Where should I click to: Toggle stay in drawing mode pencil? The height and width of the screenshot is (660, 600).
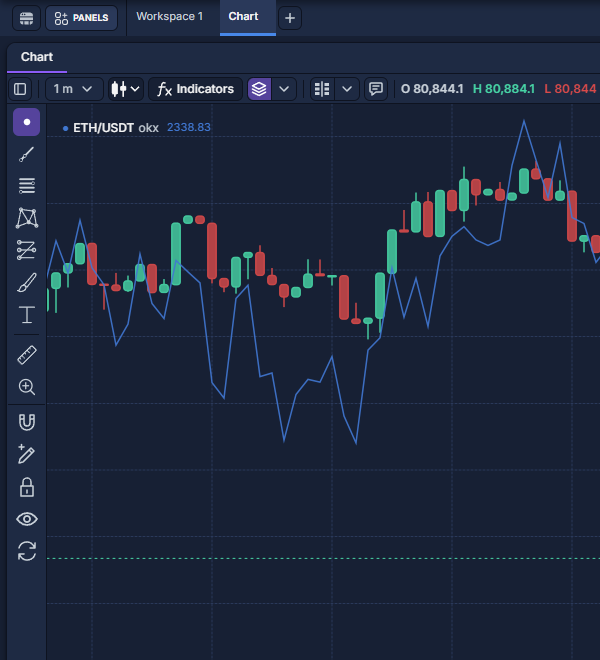click(27, 454)
